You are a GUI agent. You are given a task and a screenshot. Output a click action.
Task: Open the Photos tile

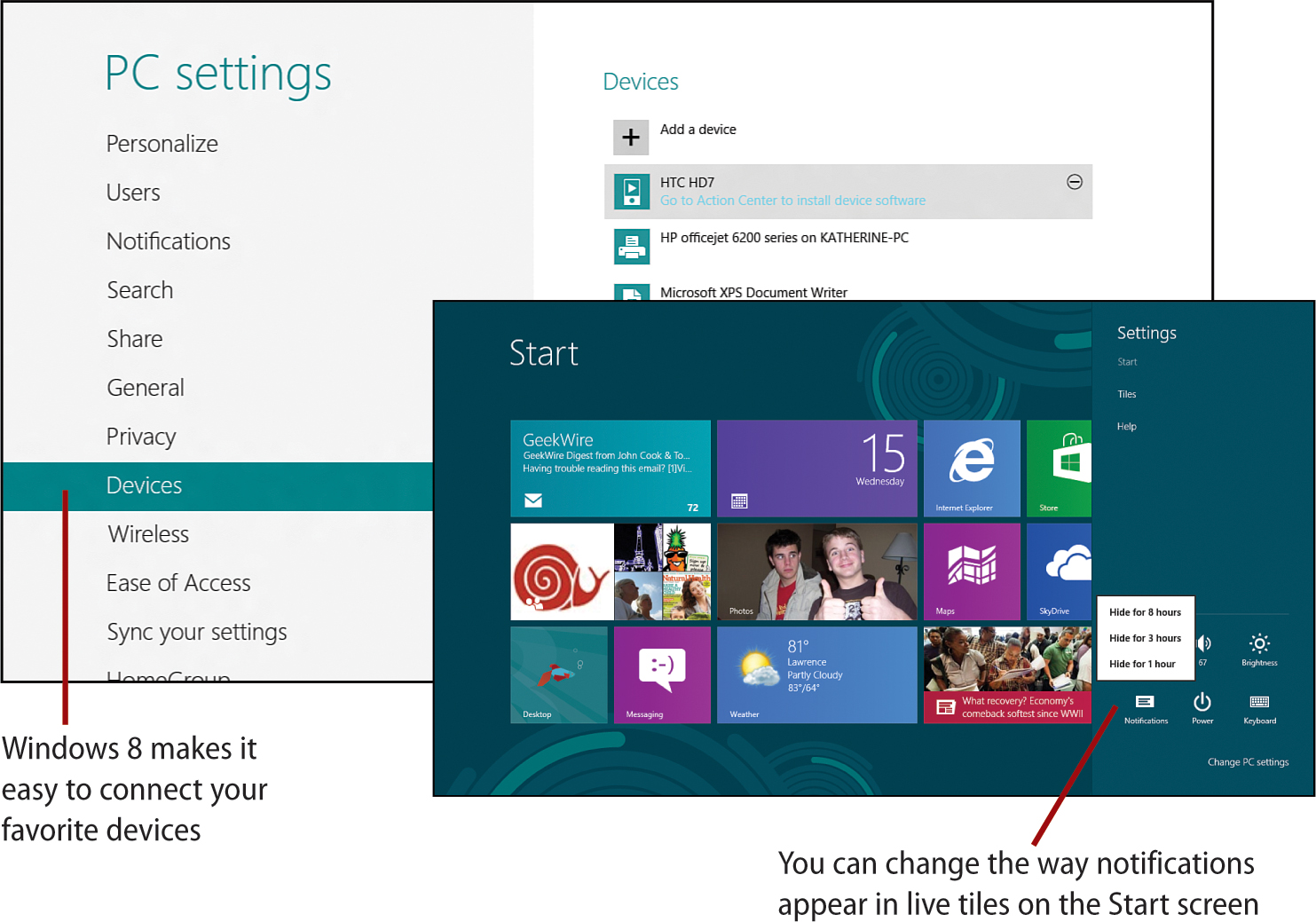pos(816,571)
